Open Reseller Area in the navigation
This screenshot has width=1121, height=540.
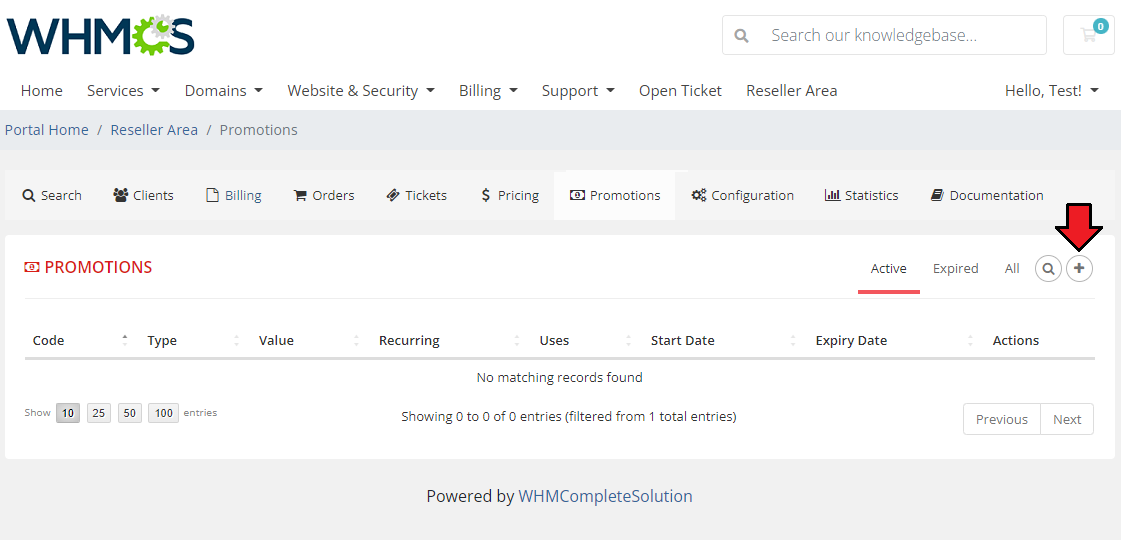[791, 91]
